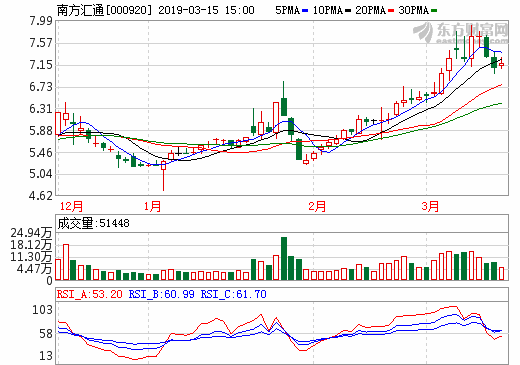The height and width of the screenshot is (365, 520).
Task: Click the 30PMA legend label
Action: (414, 10)
